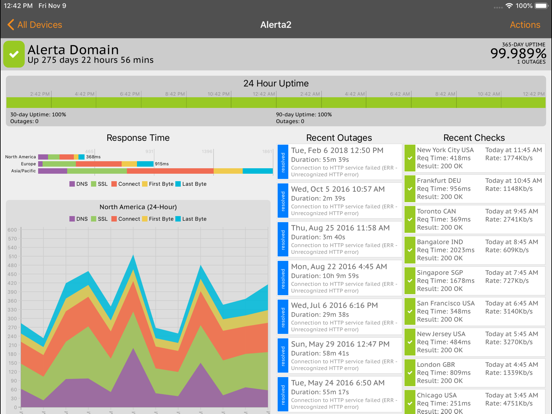Open the San Francisco USA check

[475, 311]
